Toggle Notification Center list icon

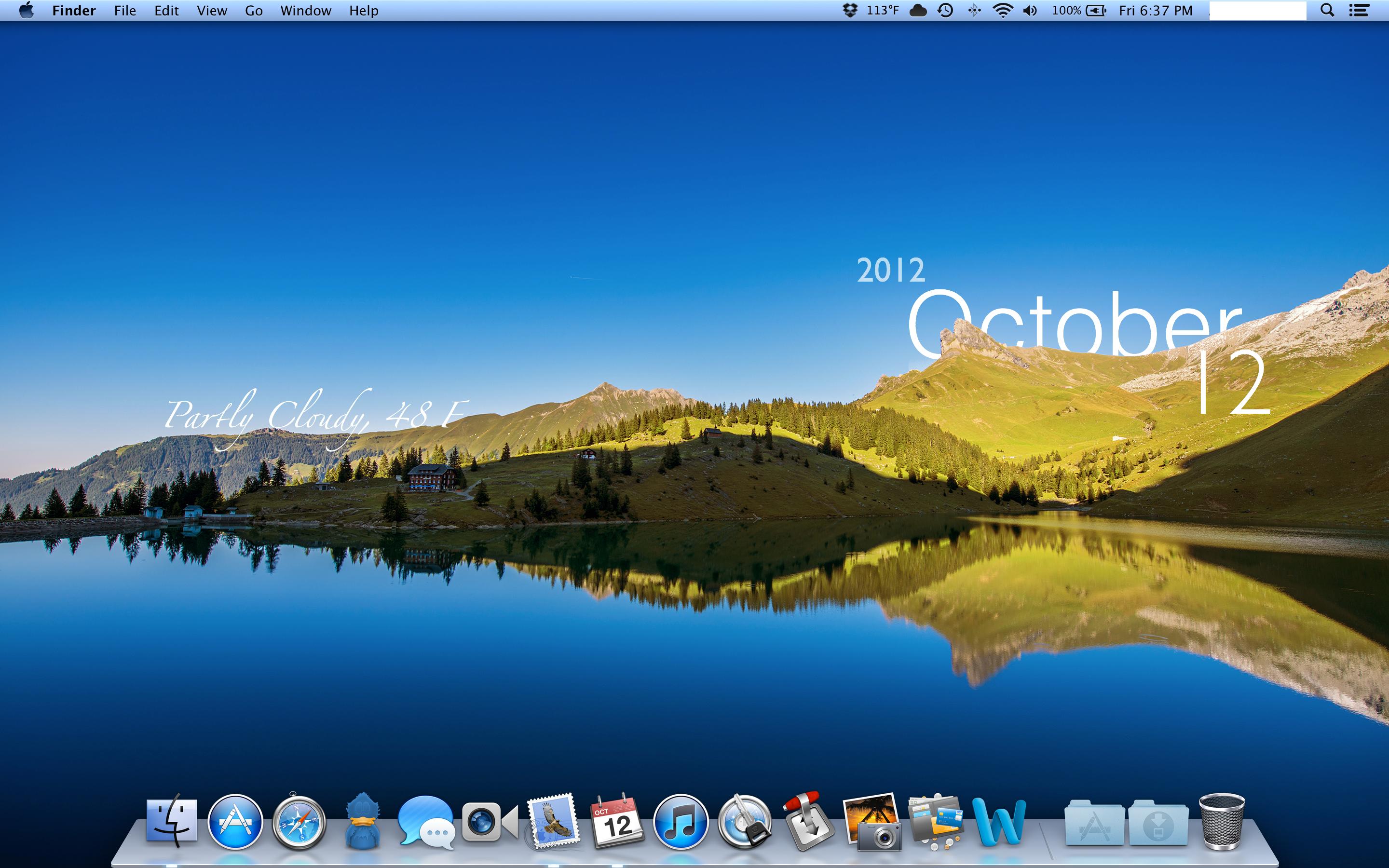(x=1359, y=10)
